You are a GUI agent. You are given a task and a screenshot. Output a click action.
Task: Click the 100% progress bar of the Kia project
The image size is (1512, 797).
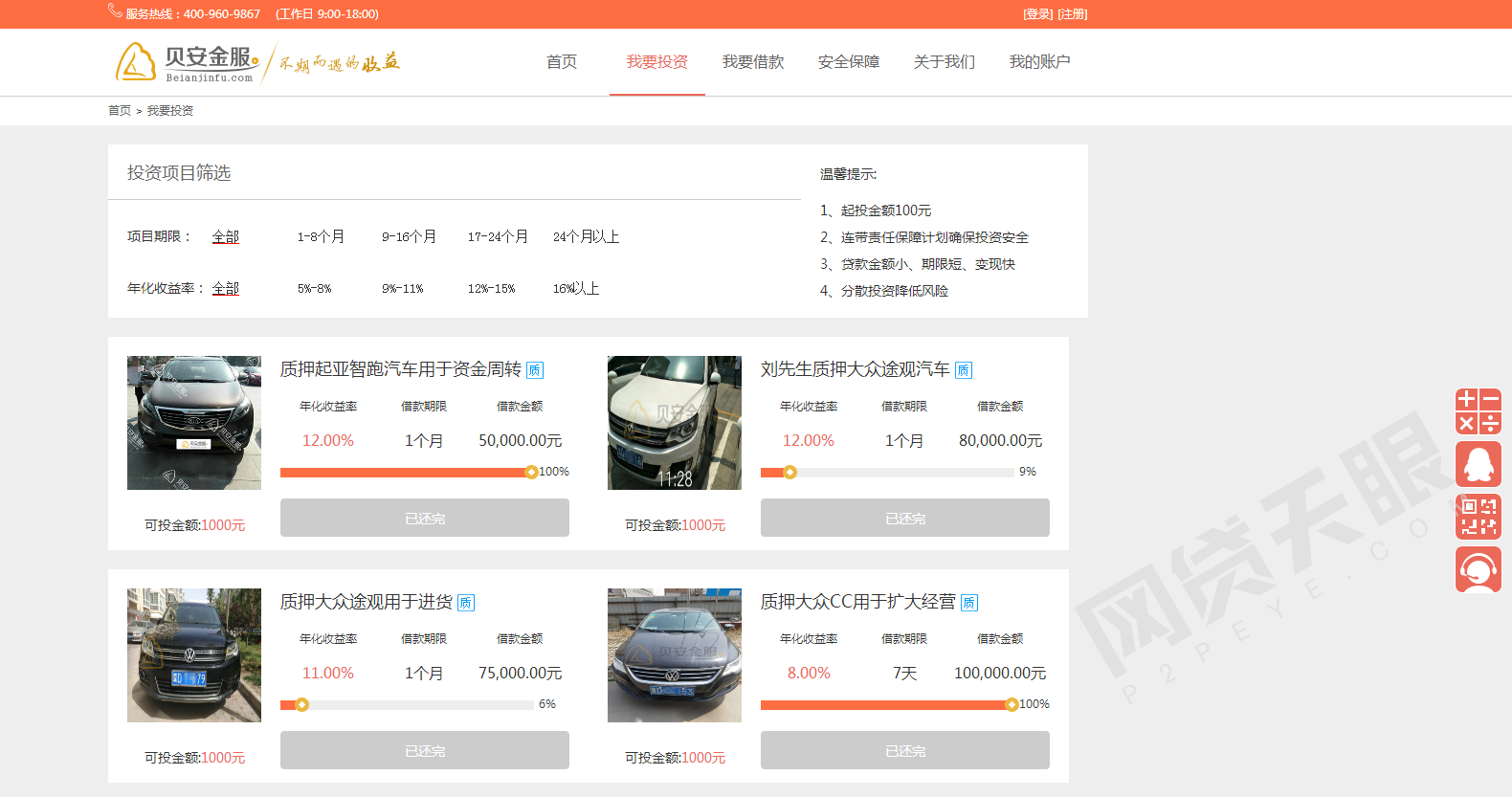click(x=409, y=472)
